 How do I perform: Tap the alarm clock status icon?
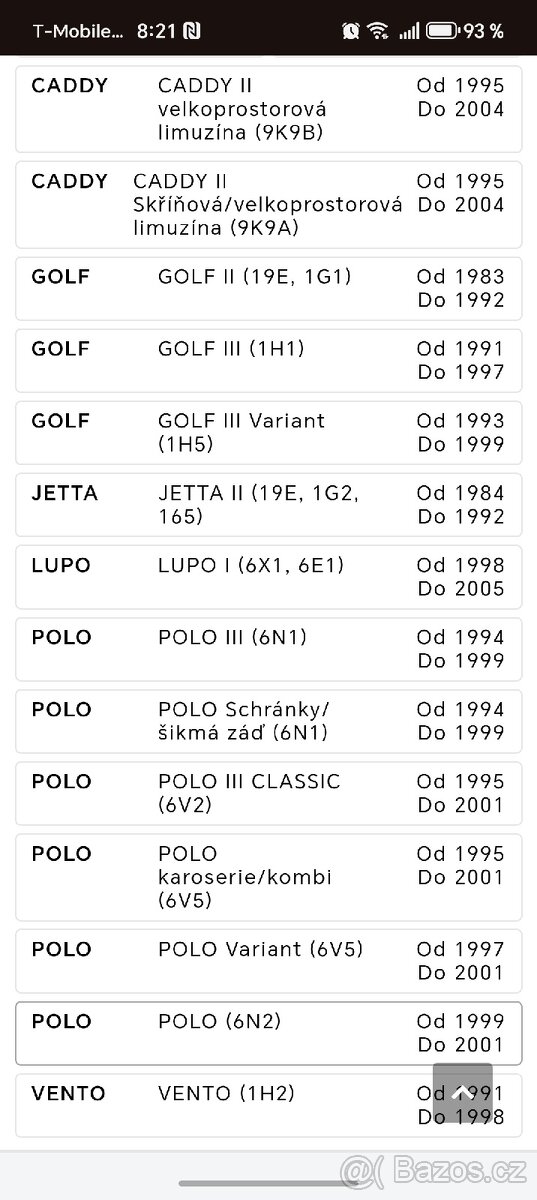351,30
